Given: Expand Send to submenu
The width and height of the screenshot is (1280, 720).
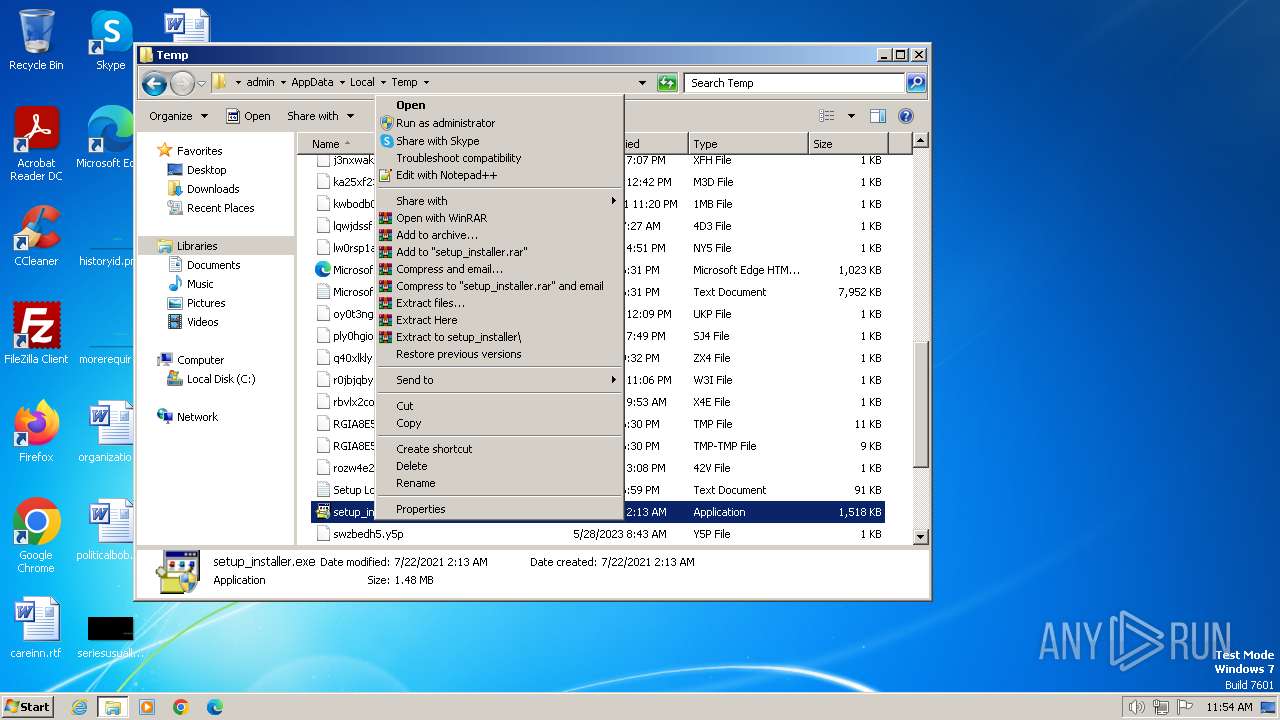Looking at the screenshot, I should click(x=500, y=380).
